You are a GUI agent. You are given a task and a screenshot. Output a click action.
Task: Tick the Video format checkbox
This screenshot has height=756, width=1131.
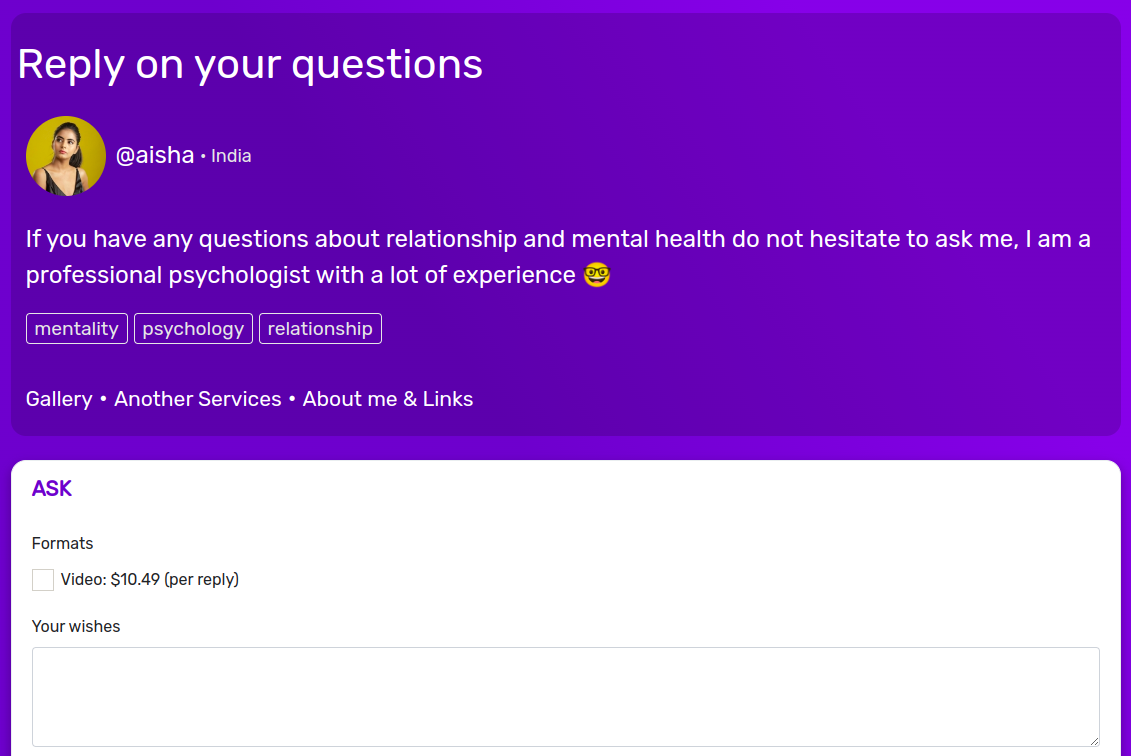click(x=43, y=579)
